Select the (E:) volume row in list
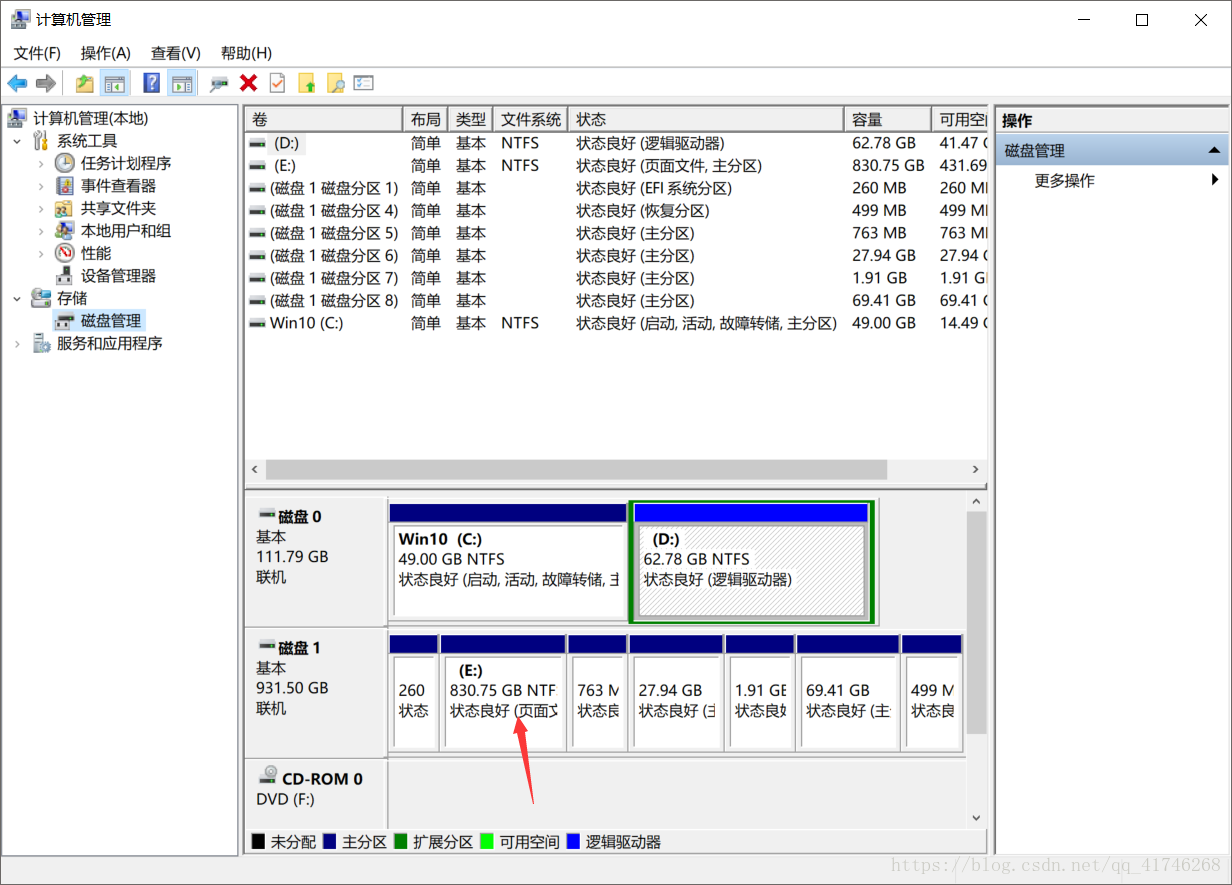This screenshot has height=885, width=1232. [616, 165]
